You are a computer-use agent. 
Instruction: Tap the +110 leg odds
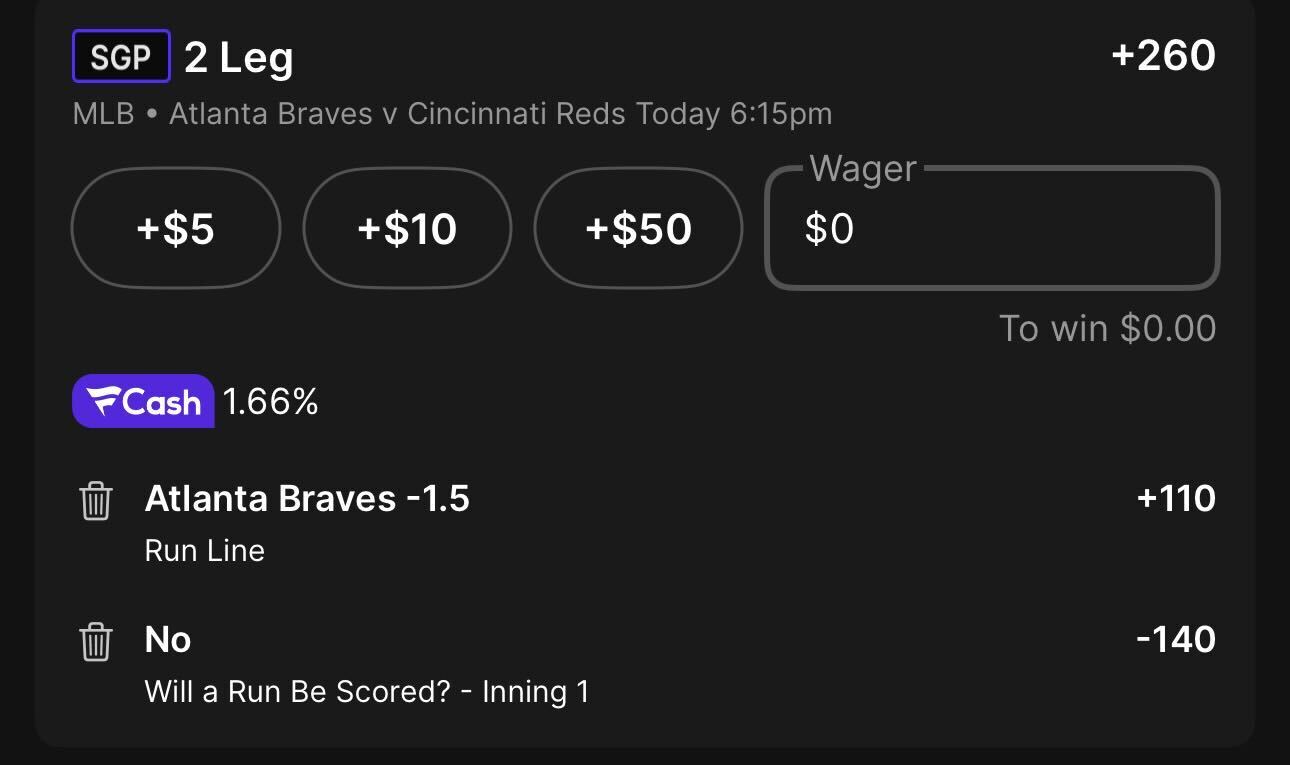click(1176, 498)
